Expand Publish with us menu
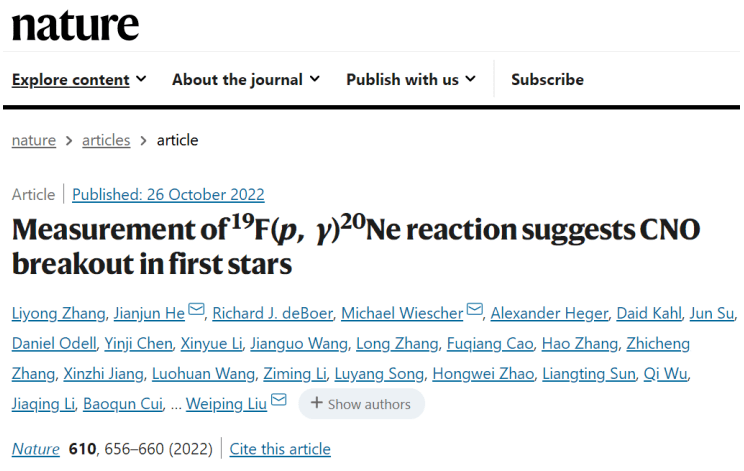This screenshot has height=471, width=744. click(x=411, y=79)
